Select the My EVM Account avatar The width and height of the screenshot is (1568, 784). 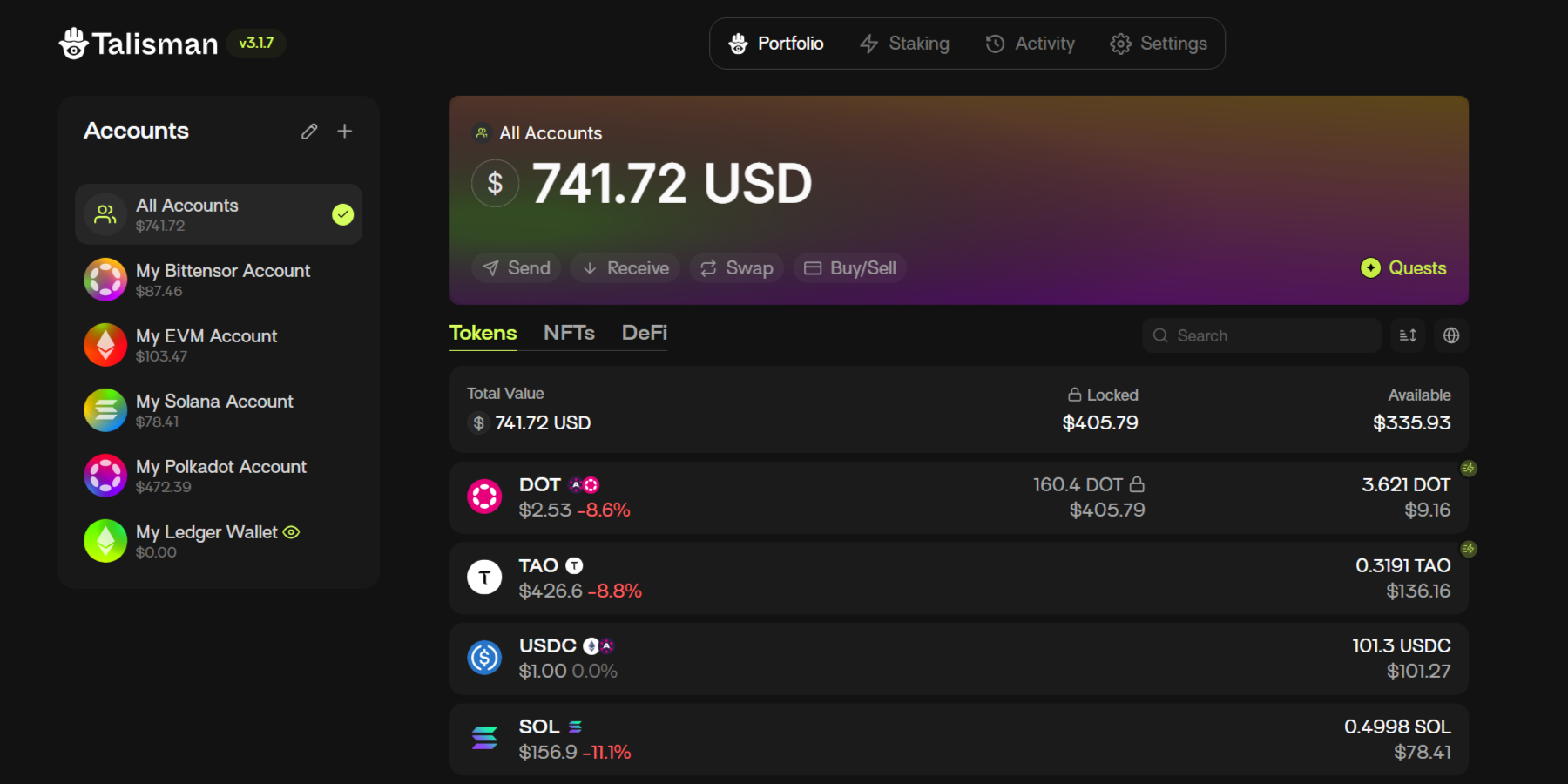(105, 345)
